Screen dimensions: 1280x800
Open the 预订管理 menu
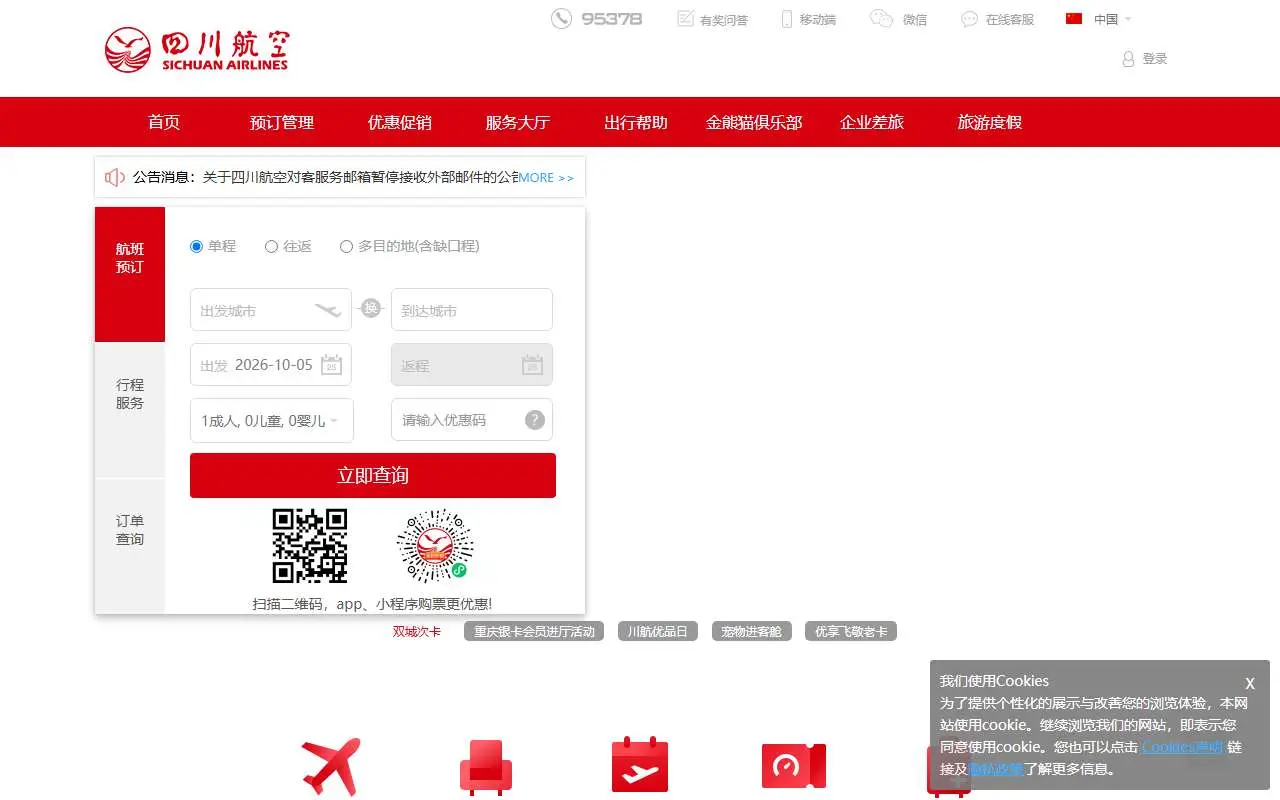click(282, 122)
